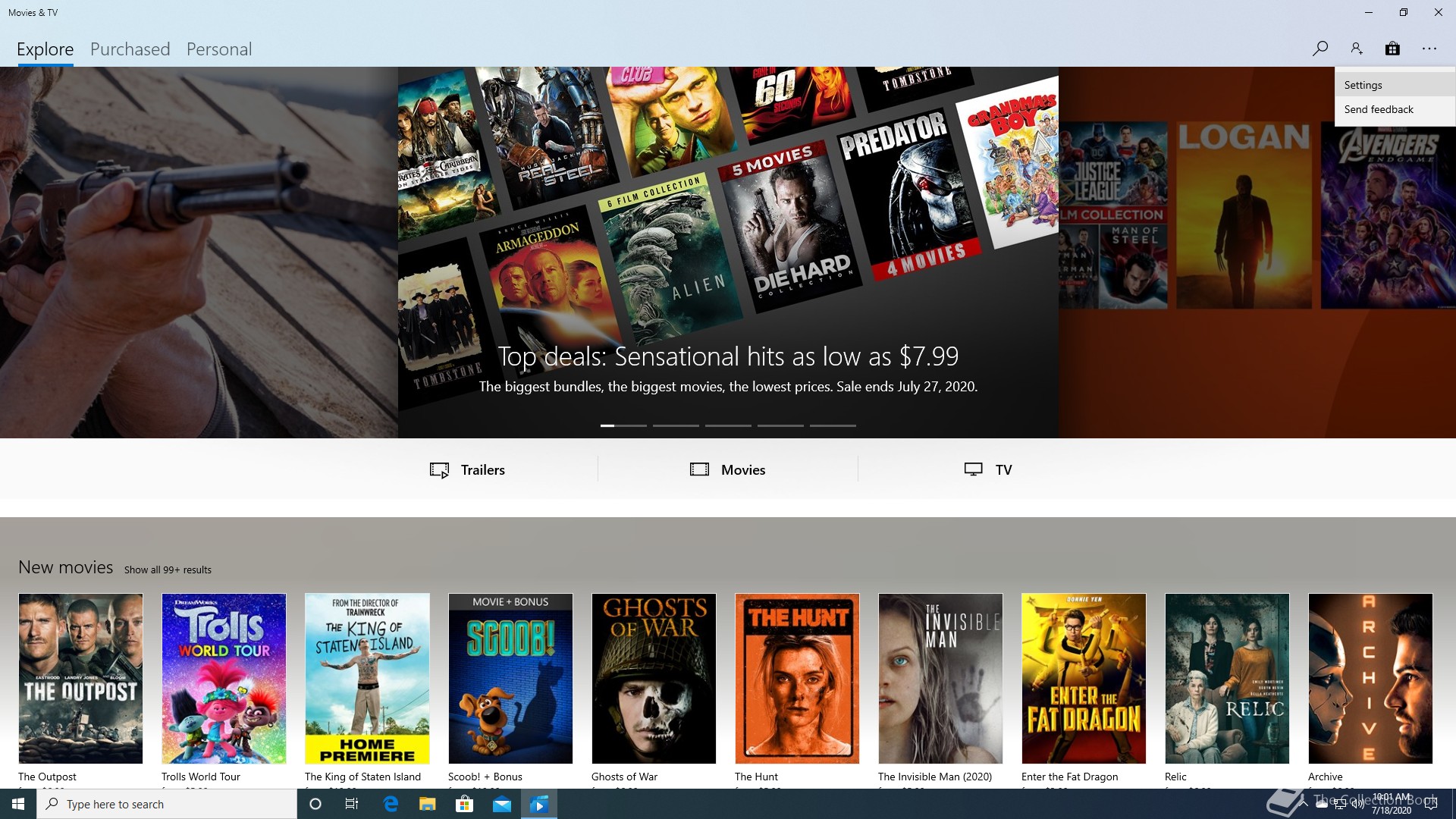Viewport: 1456px width, 819px height.
Task: Click The Invisible Man (2020) title text
Action: (935, 777)
